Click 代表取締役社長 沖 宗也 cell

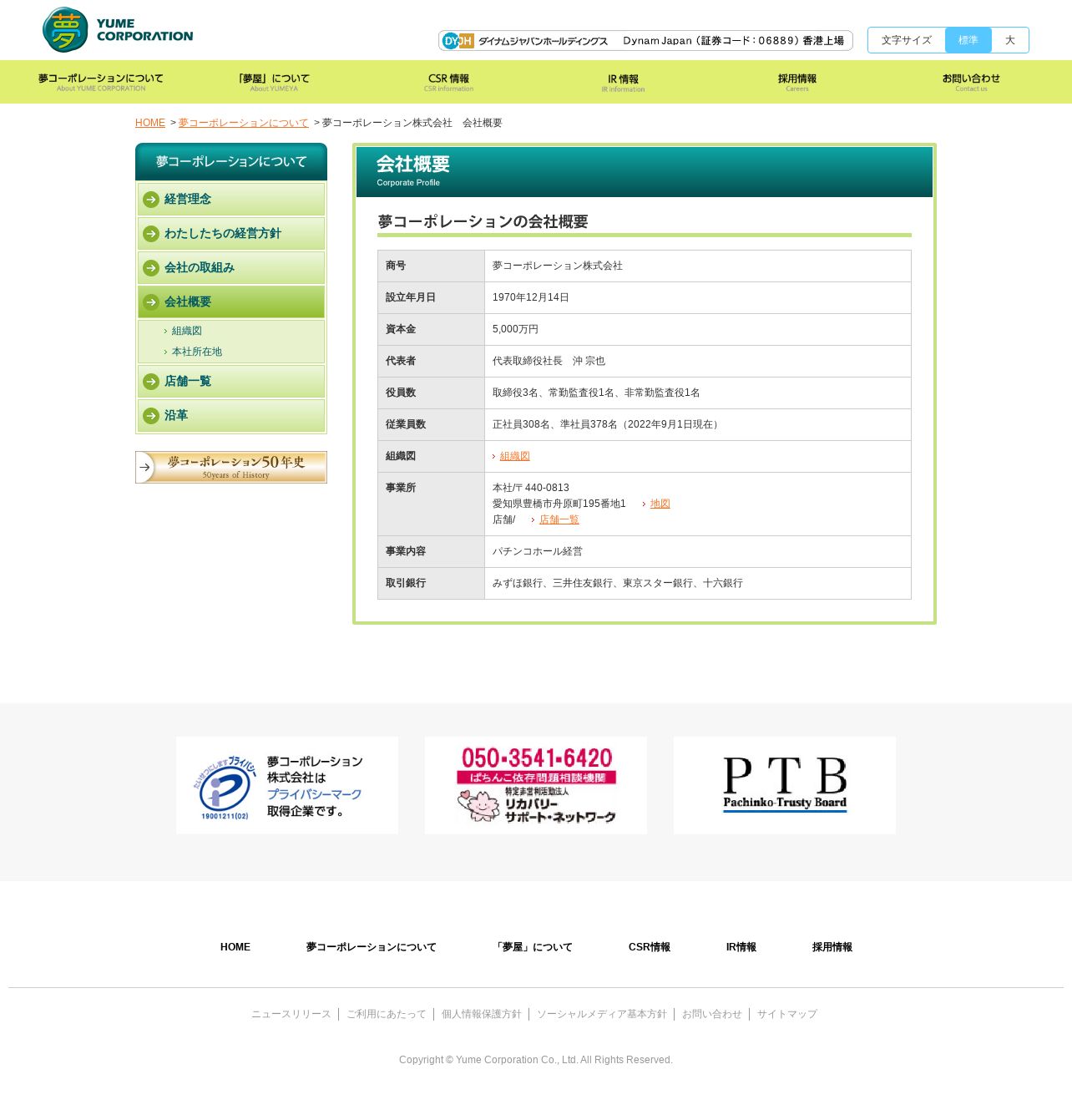[x=698, y=362]
